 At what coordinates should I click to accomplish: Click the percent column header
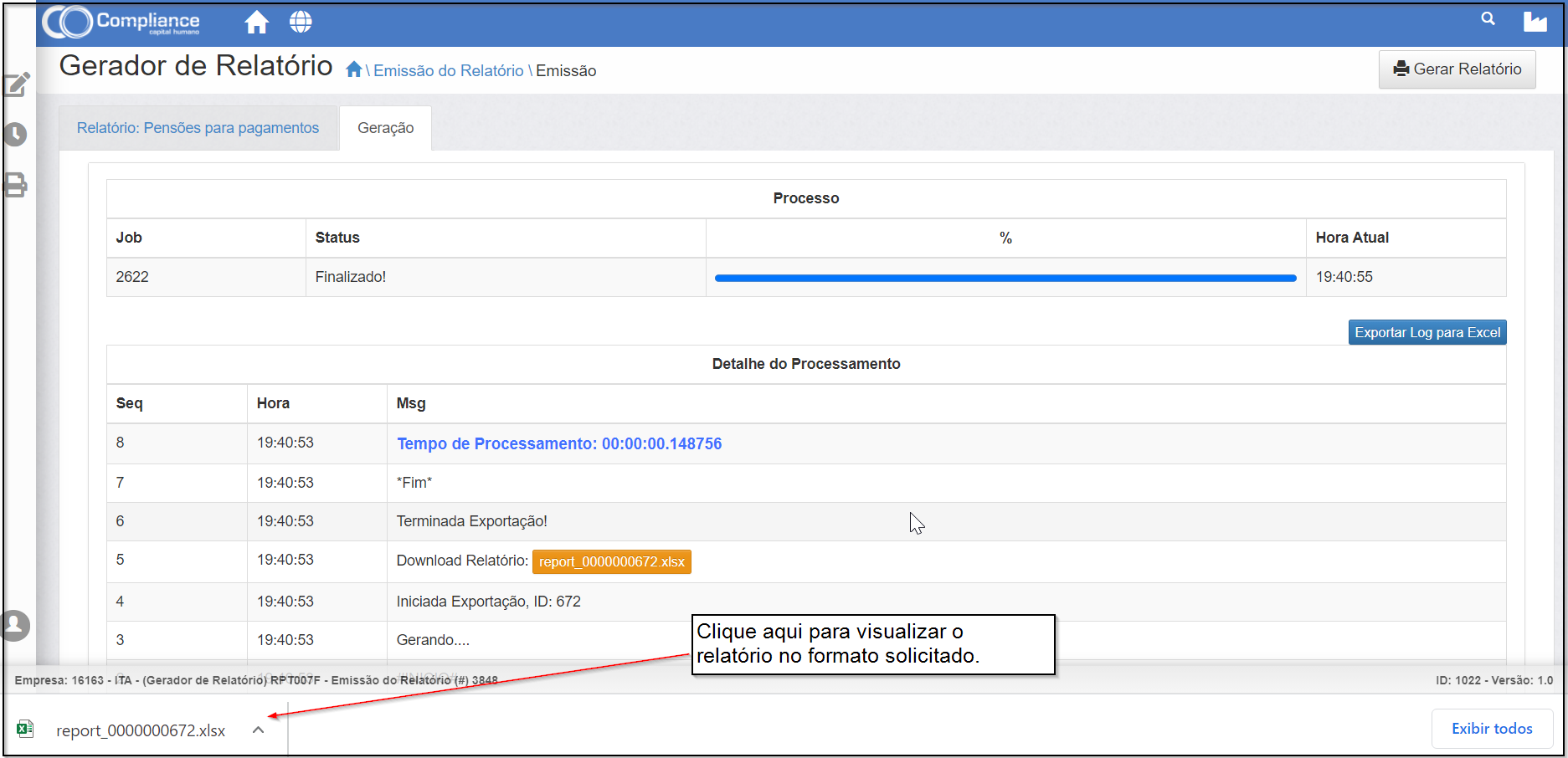[x=1005, y=238]
